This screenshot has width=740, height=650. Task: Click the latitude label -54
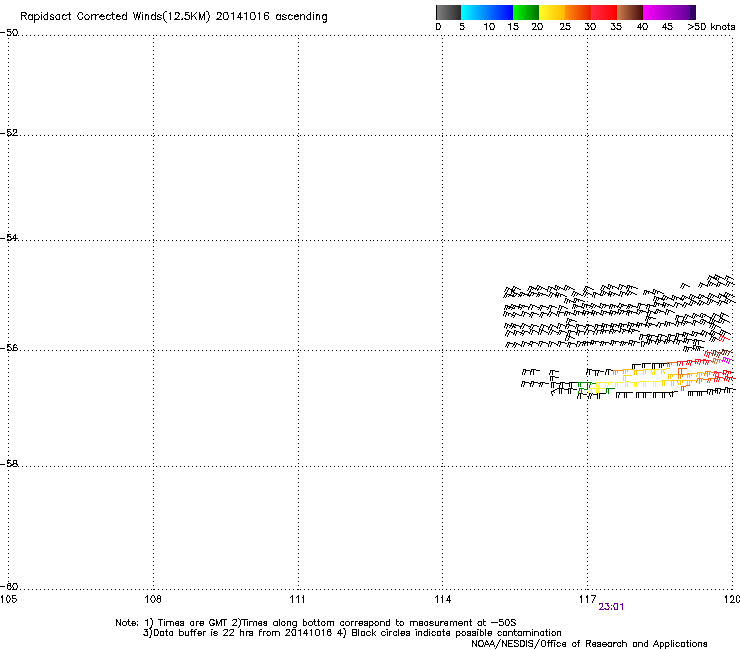click(x=9, y=237)
